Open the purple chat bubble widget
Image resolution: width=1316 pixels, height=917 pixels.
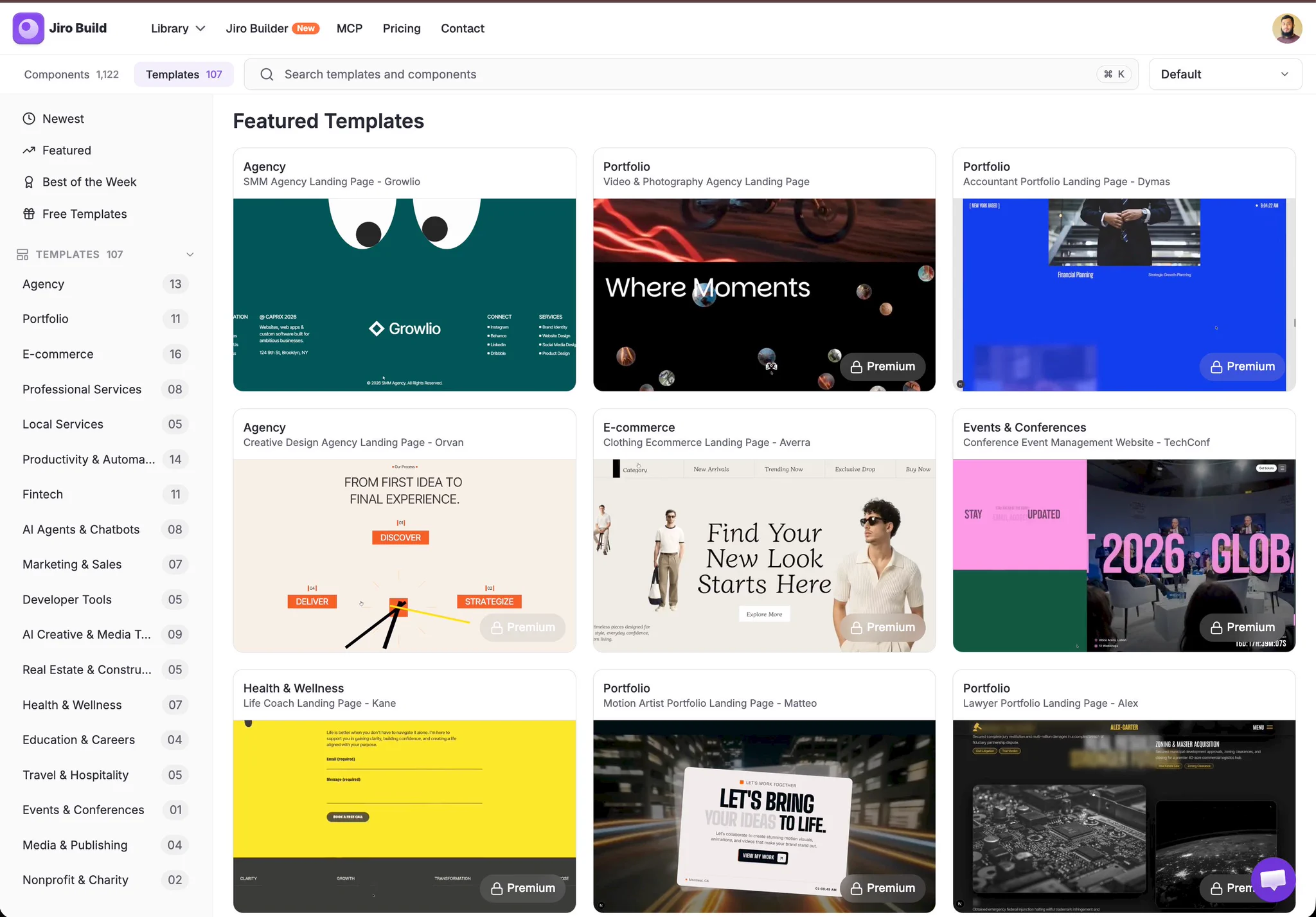tap(1273, 880)
